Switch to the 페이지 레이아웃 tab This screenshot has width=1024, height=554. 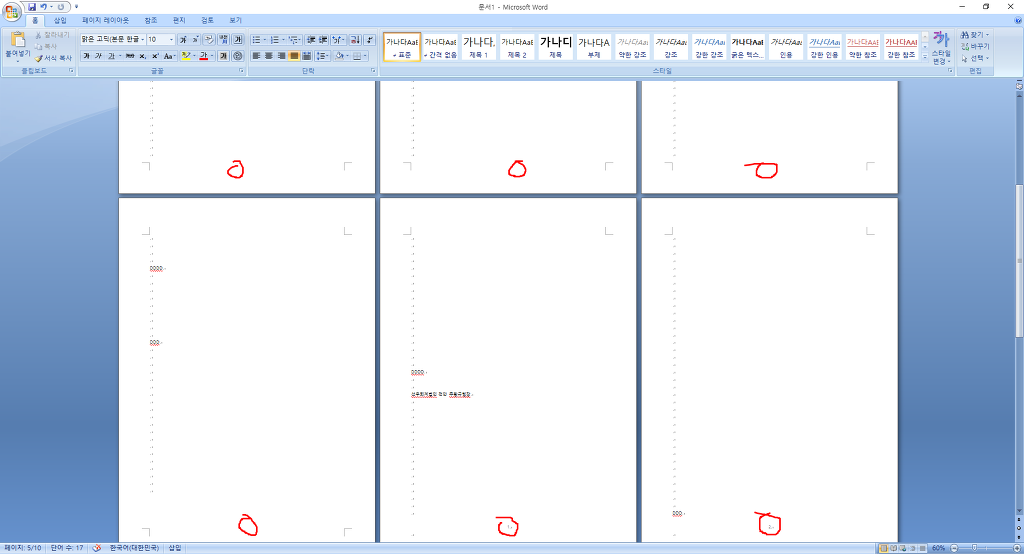point(105,20)
